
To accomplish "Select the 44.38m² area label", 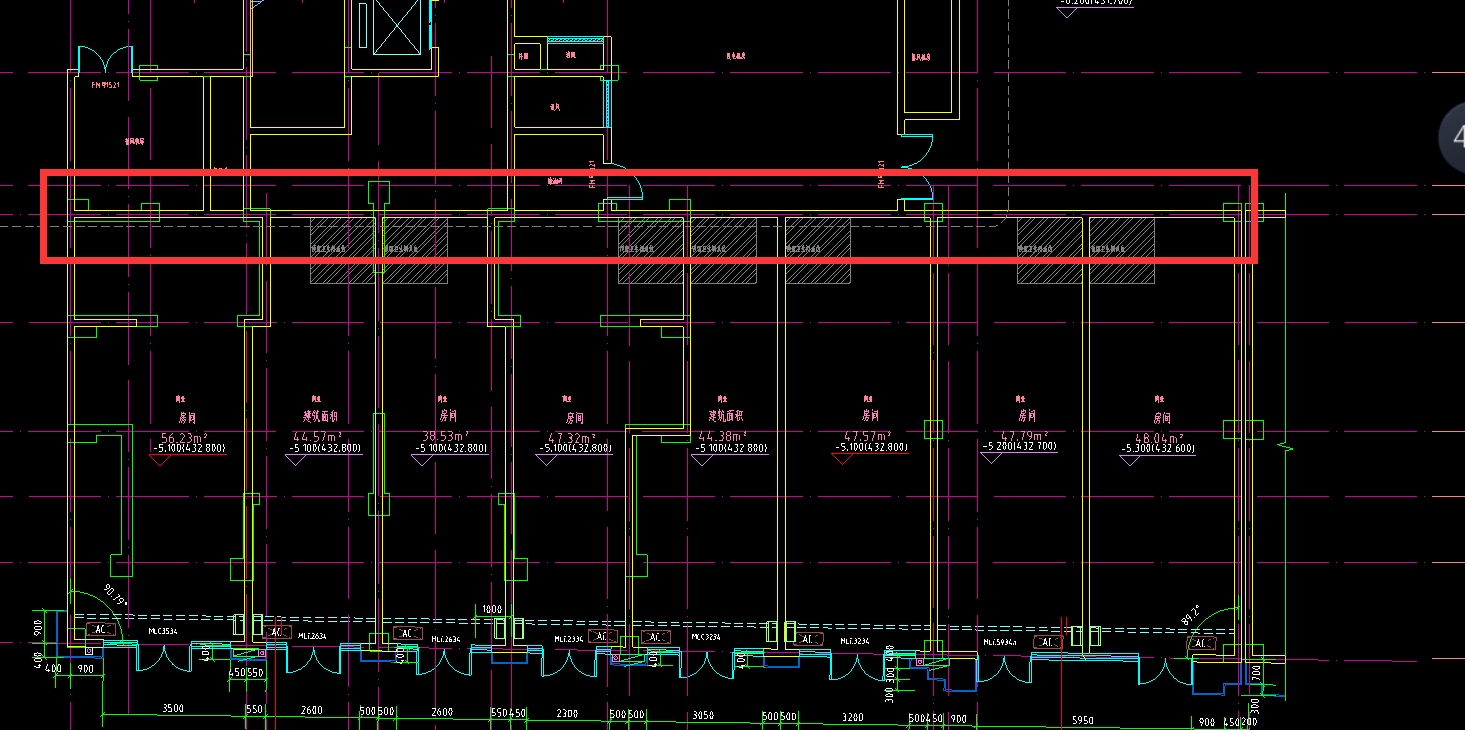I will (x=722, y=437).
